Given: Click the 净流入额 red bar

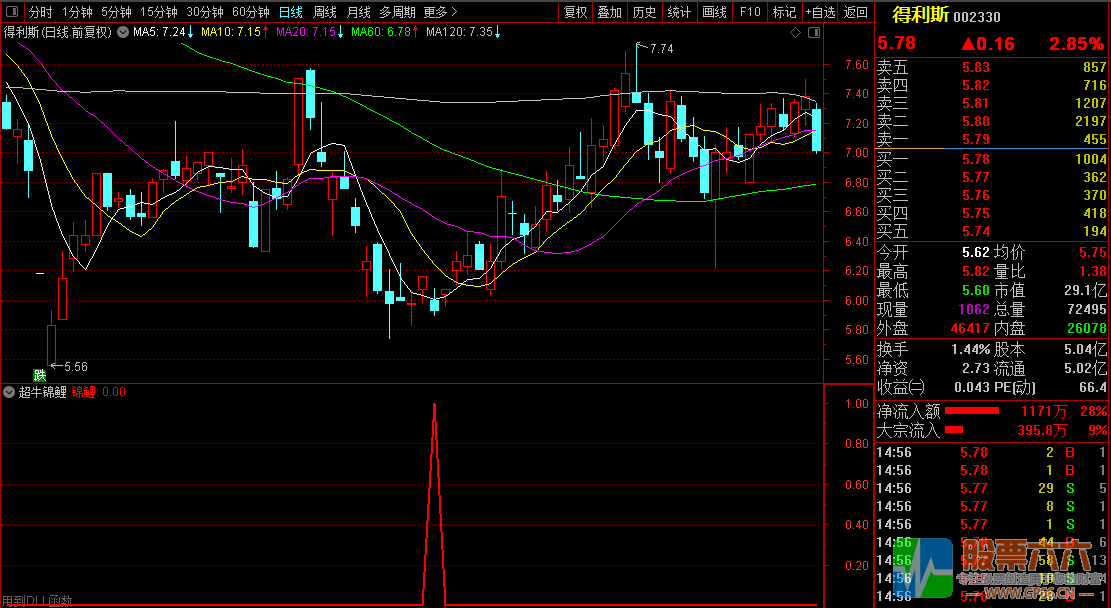Looking at the screenshot, I should tap(972, 410).
